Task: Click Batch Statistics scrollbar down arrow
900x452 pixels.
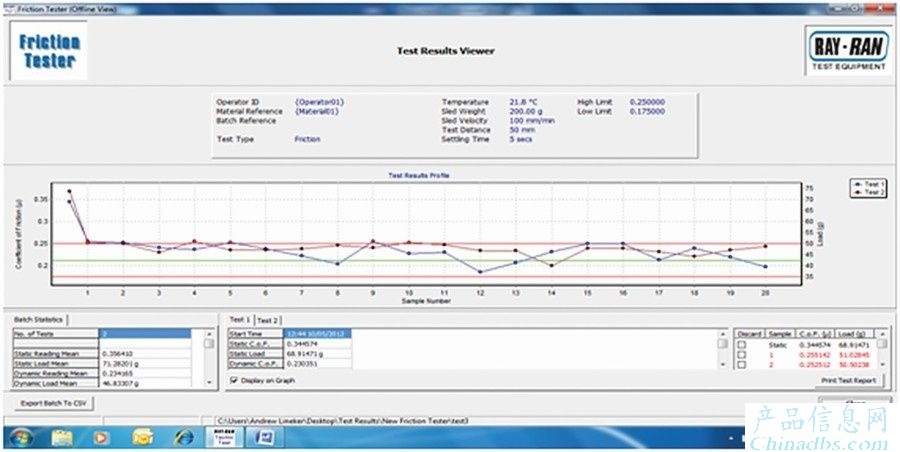Action: [209, 383]
